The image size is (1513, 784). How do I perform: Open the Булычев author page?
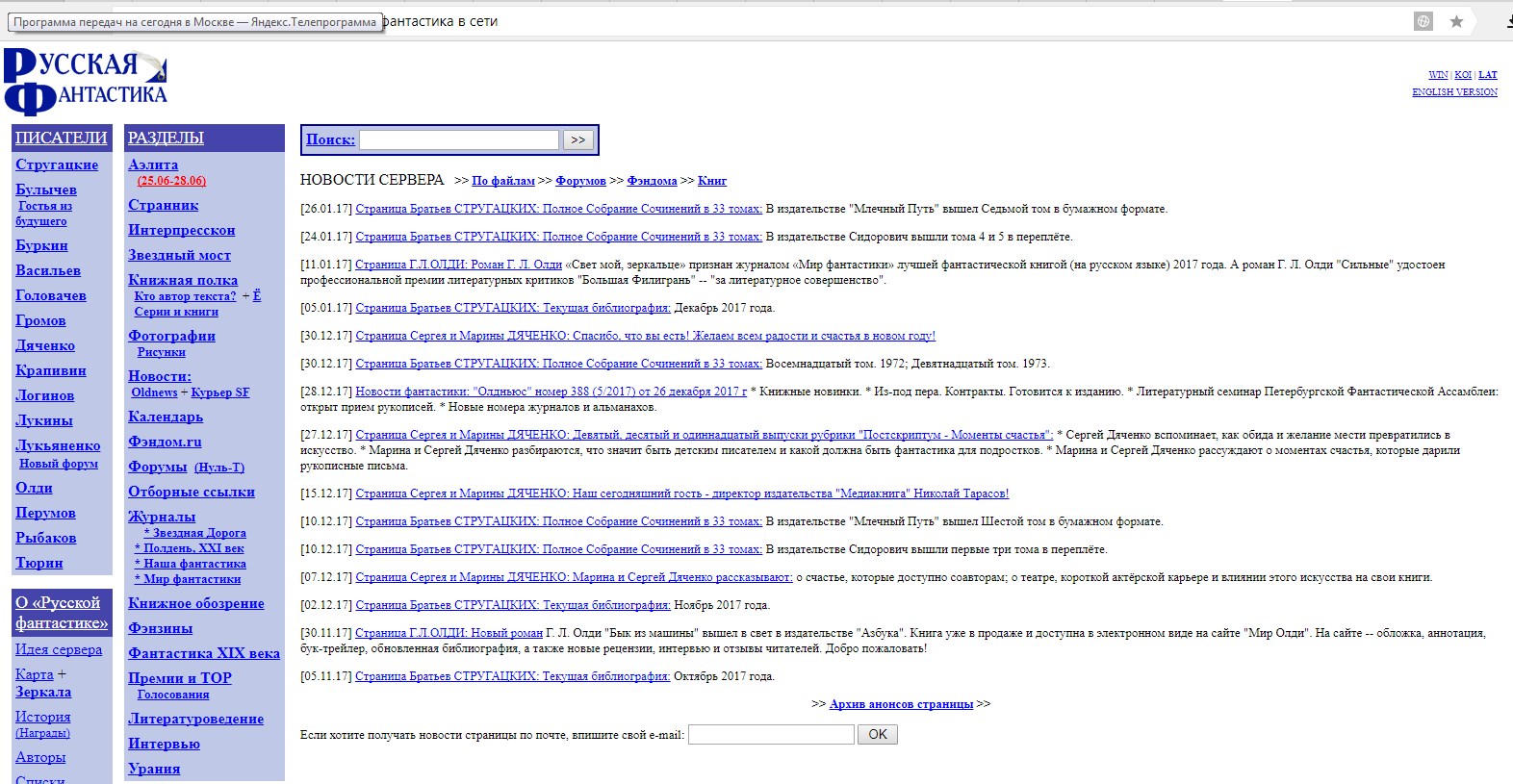(46, 190)
